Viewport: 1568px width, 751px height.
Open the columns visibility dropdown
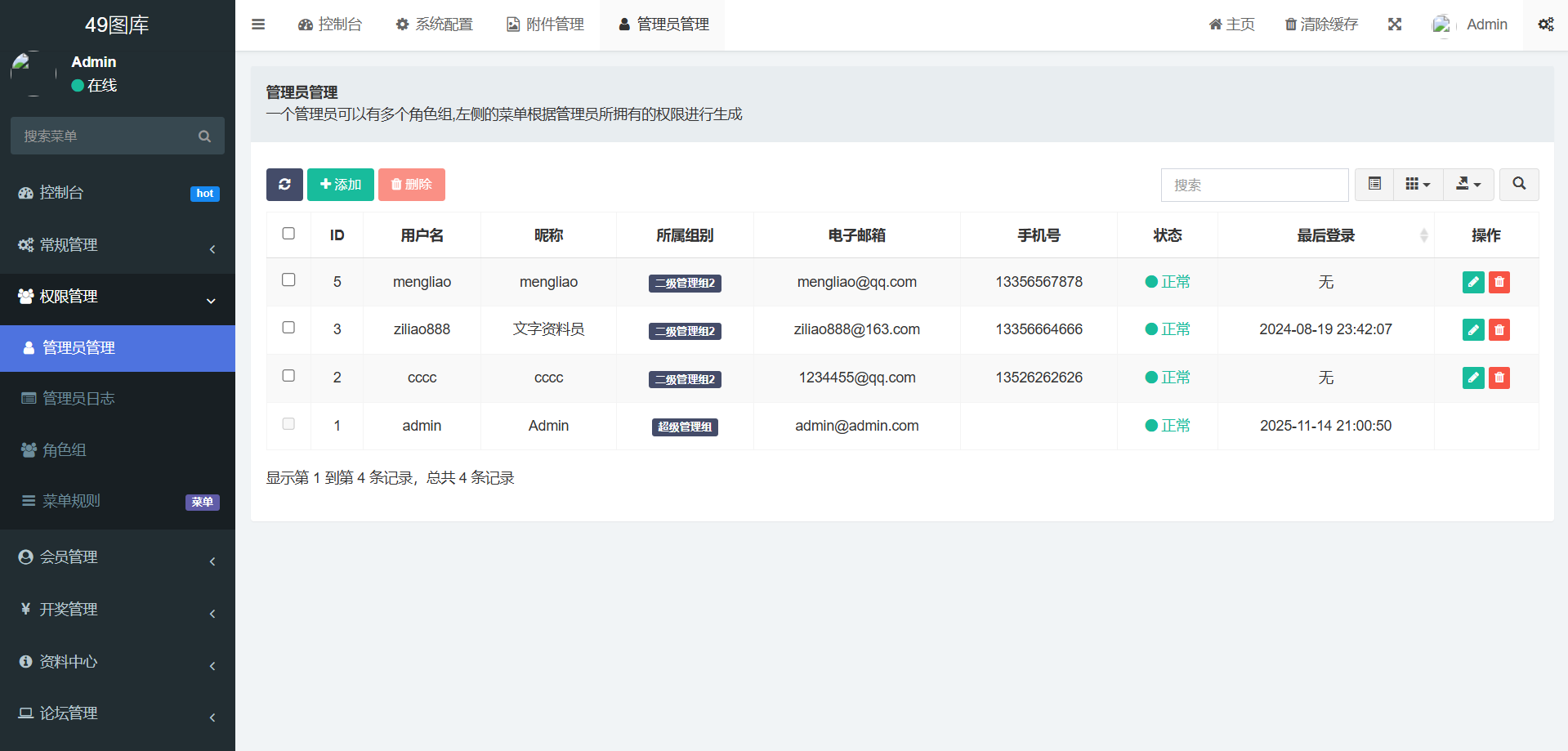[x=1418, y=185]
